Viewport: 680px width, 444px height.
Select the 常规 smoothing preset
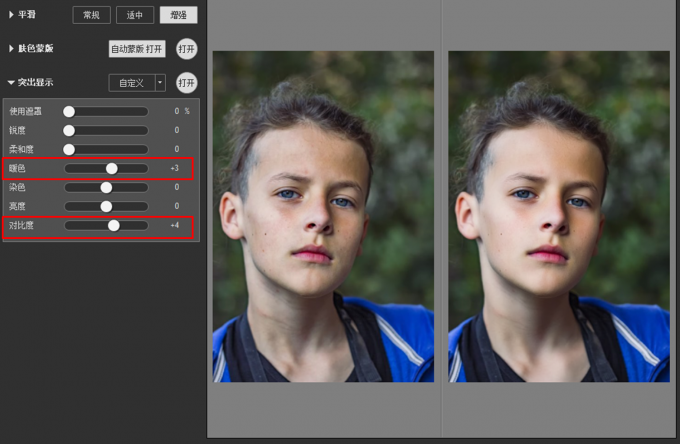[91, 15]
